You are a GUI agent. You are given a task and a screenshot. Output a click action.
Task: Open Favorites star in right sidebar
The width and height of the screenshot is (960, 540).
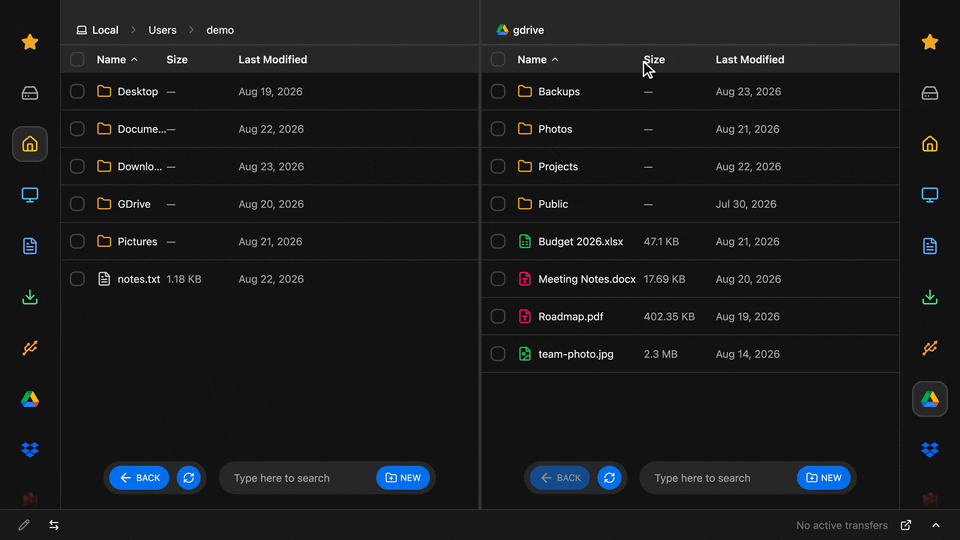click(930, 42)
